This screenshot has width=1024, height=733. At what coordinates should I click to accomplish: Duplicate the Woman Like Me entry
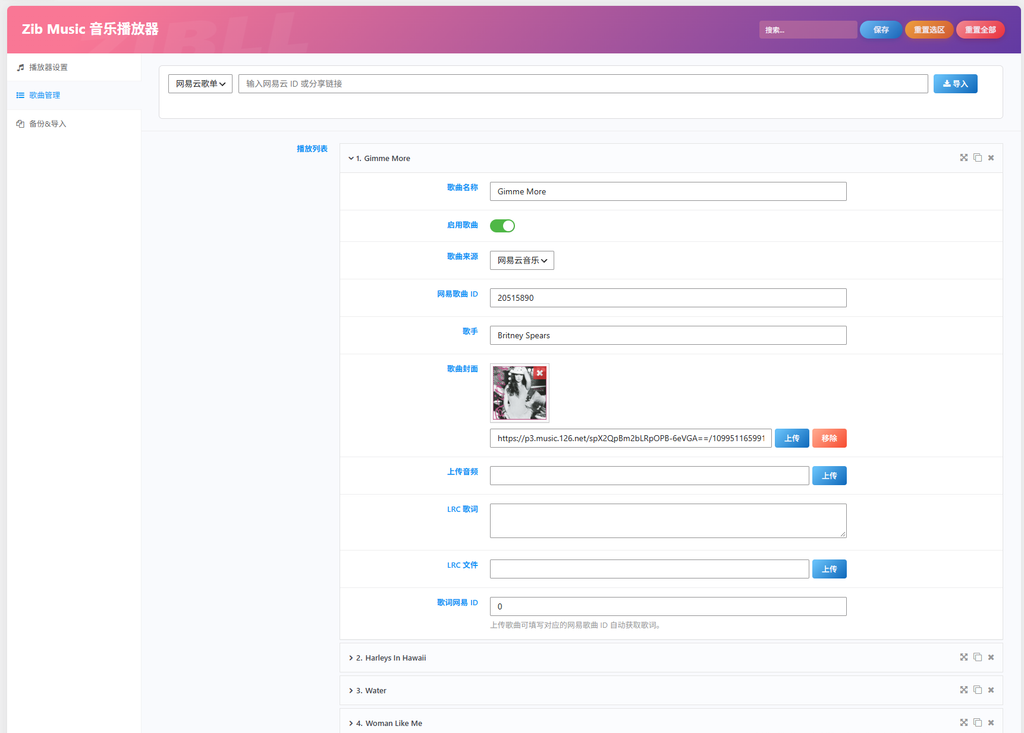coord(977,723)
